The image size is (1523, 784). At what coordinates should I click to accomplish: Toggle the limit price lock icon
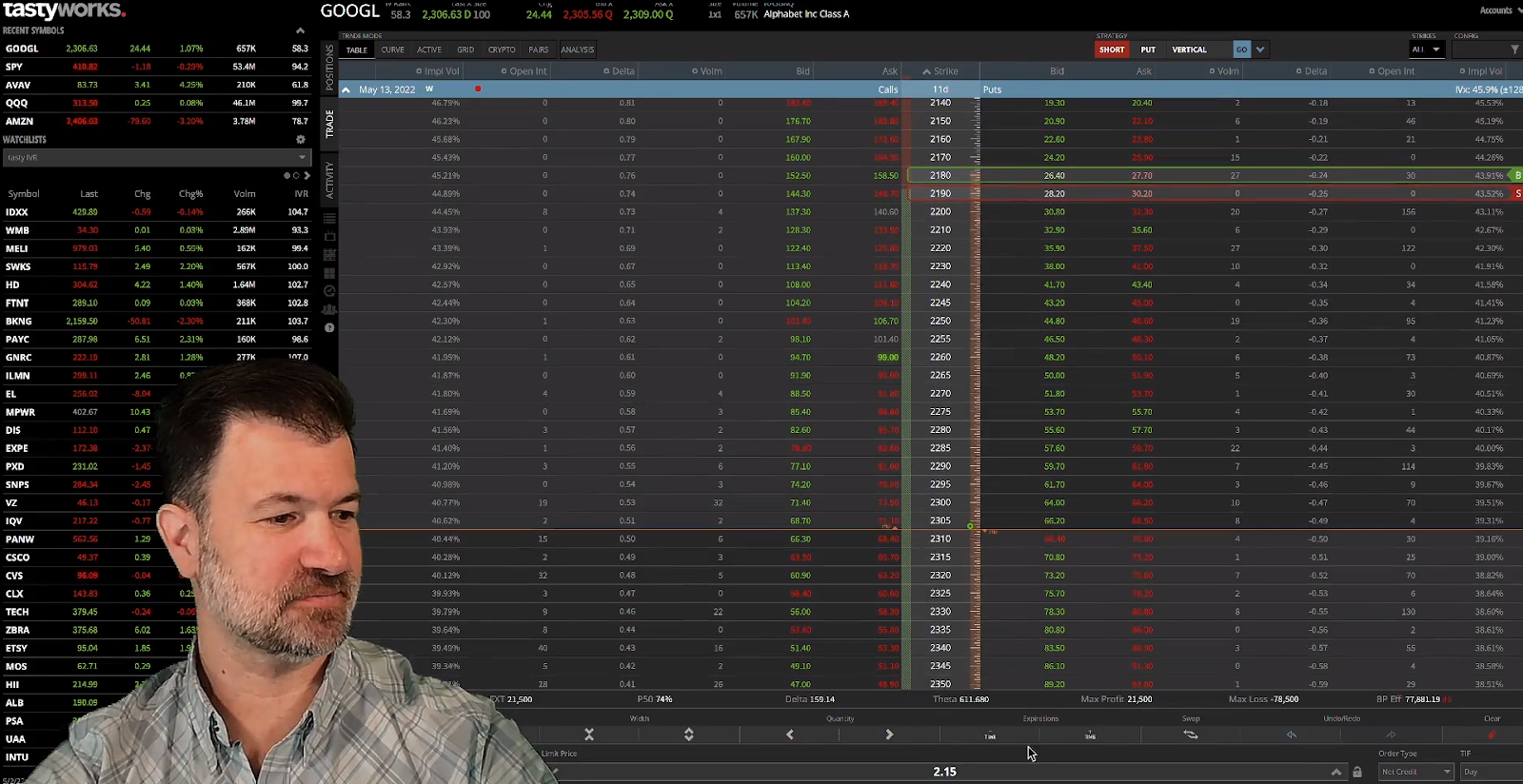coord(1357,772)
